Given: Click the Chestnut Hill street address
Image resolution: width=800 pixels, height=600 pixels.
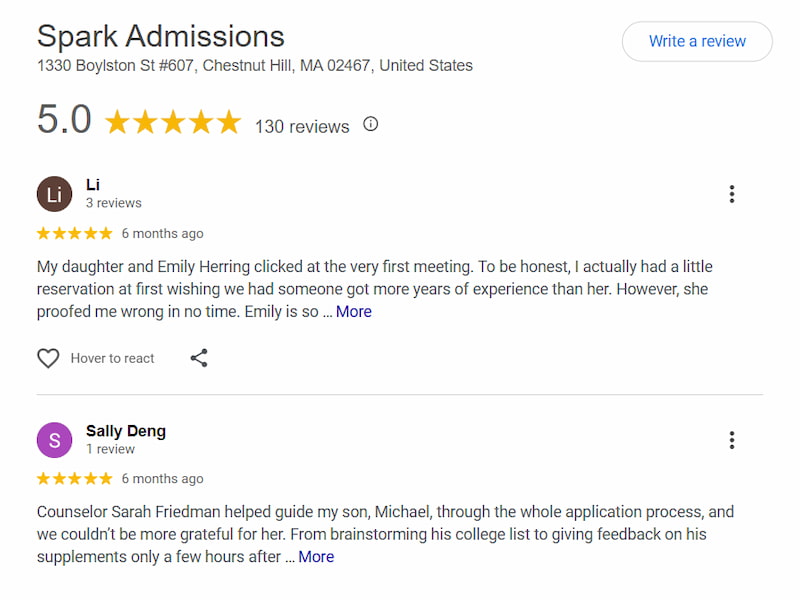Looking at the screenshot, I should [x=254, y=65].
